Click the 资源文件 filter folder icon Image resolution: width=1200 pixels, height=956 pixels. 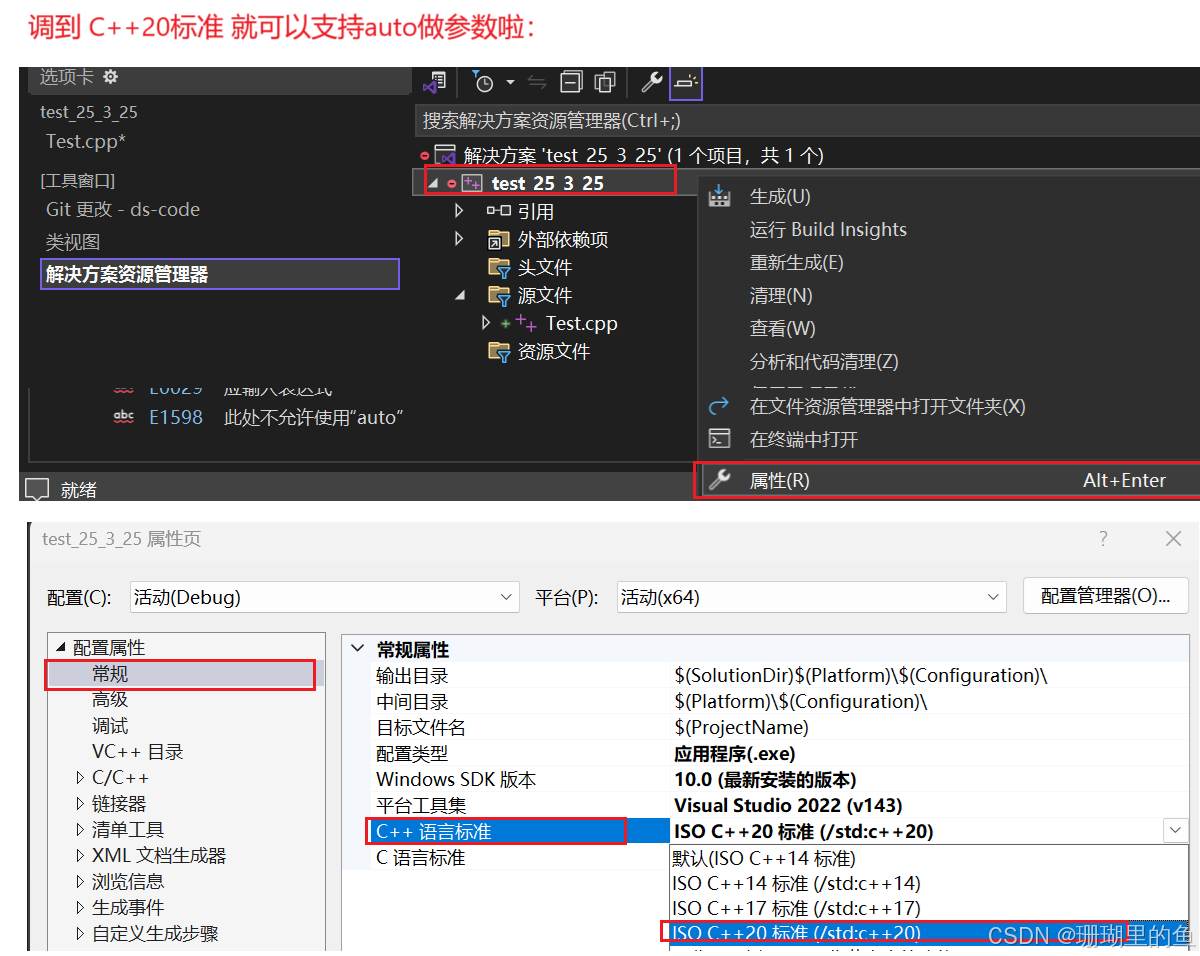click(498, 351)
